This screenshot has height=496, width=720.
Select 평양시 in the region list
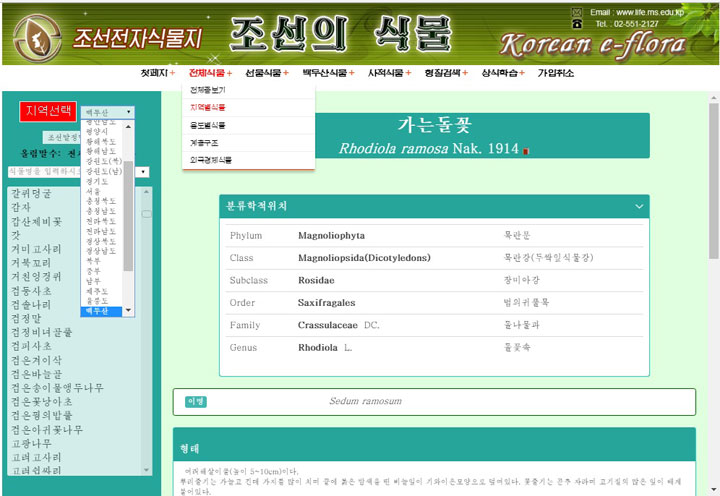[x=97, y=131]
